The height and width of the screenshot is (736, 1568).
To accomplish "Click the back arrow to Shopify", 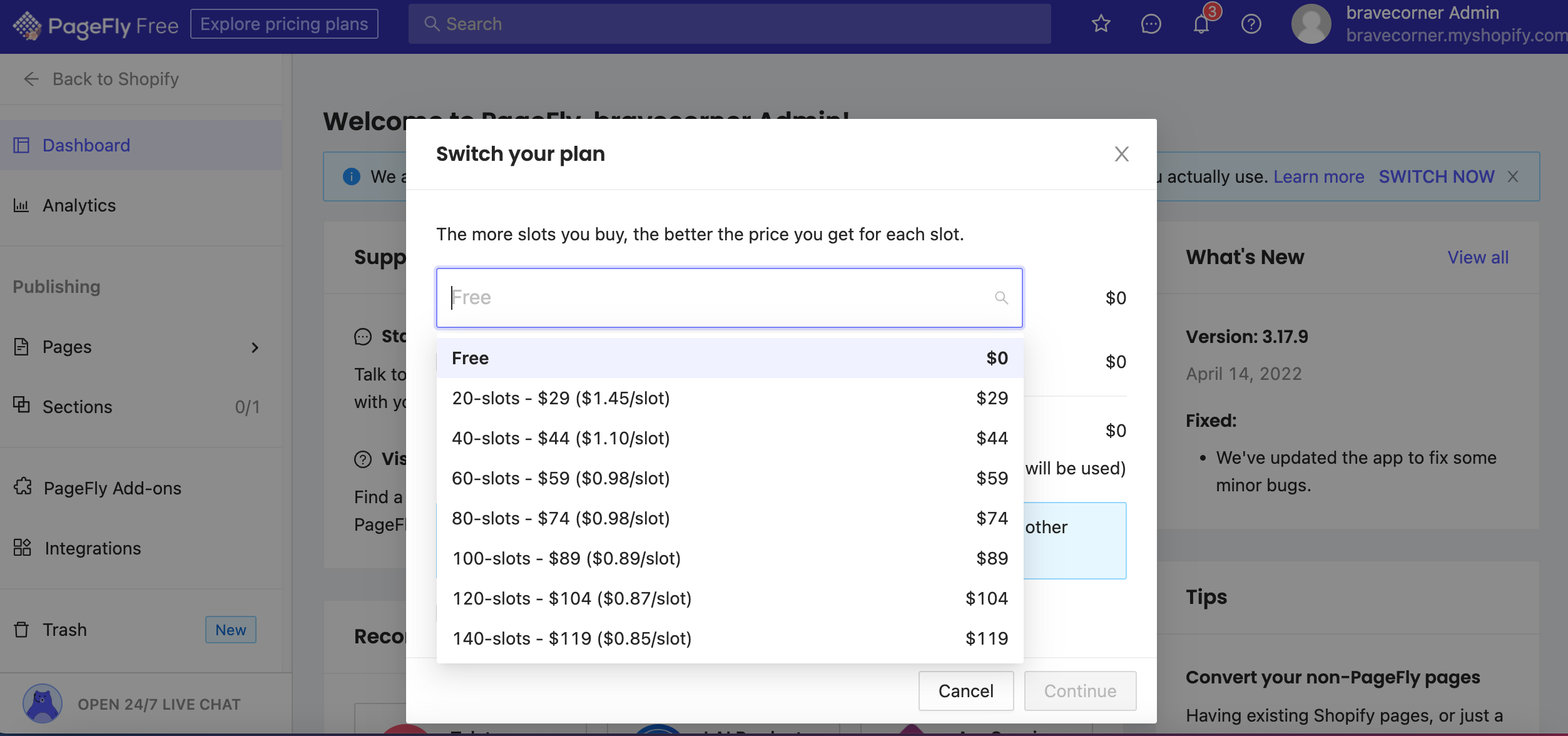I will 31,79.
